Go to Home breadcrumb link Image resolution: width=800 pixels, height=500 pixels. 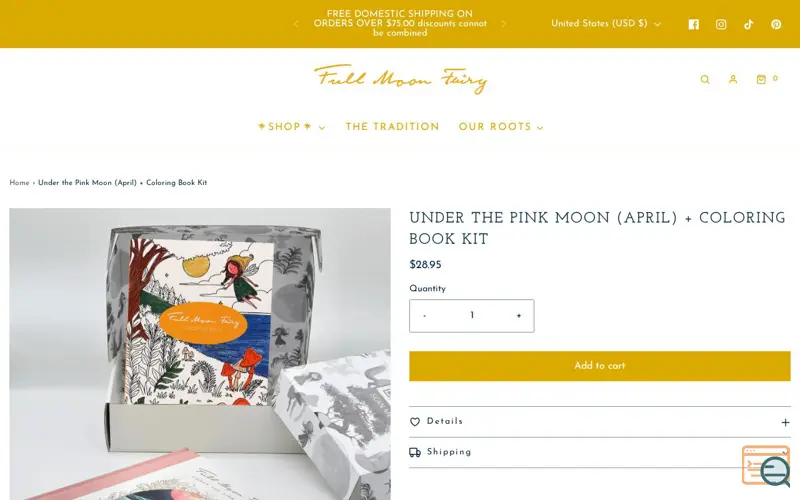(x=19, y=183)
